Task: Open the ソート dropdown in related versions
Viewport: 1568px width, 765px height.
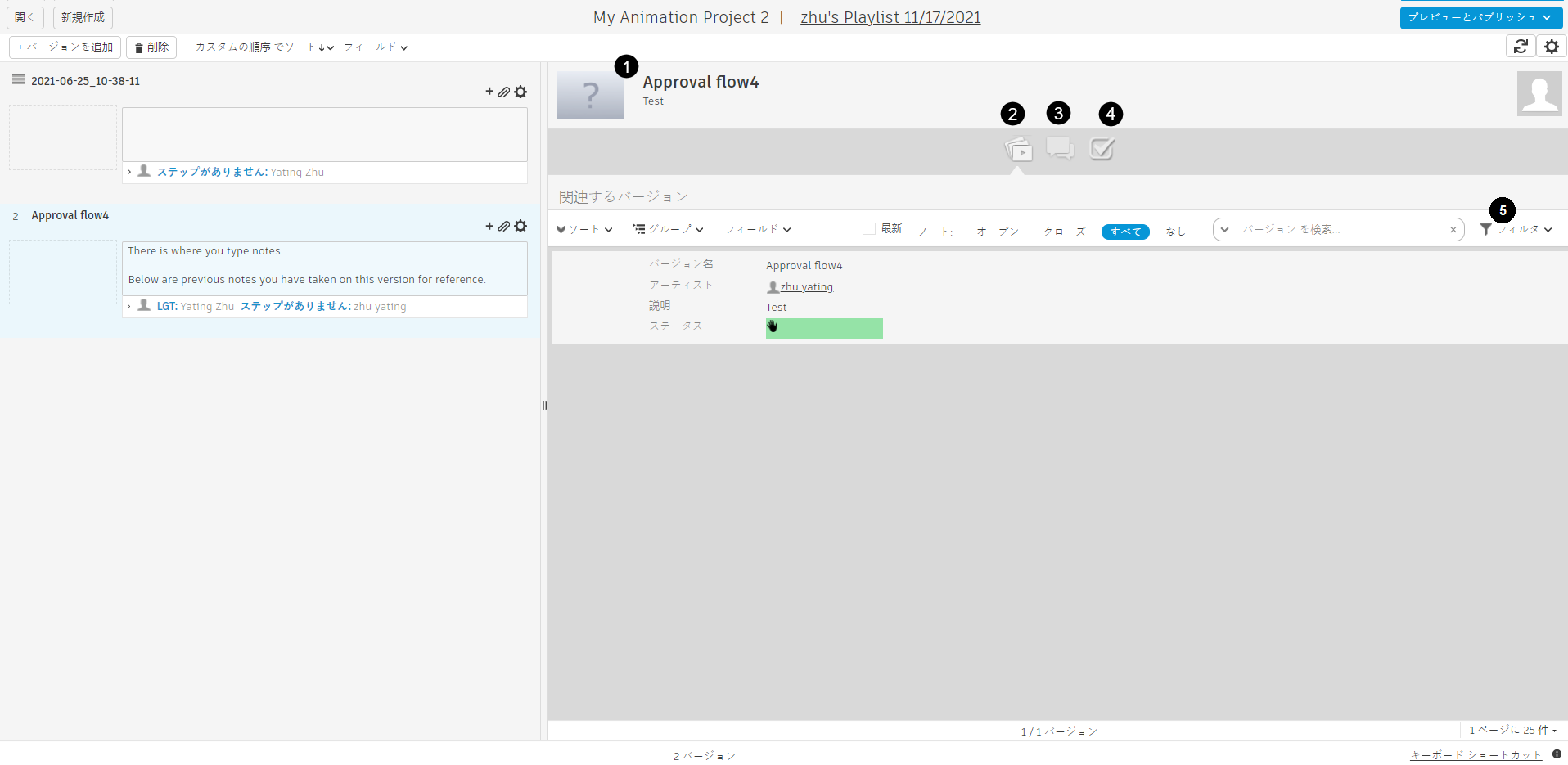Action: click(x=584, y=230)
